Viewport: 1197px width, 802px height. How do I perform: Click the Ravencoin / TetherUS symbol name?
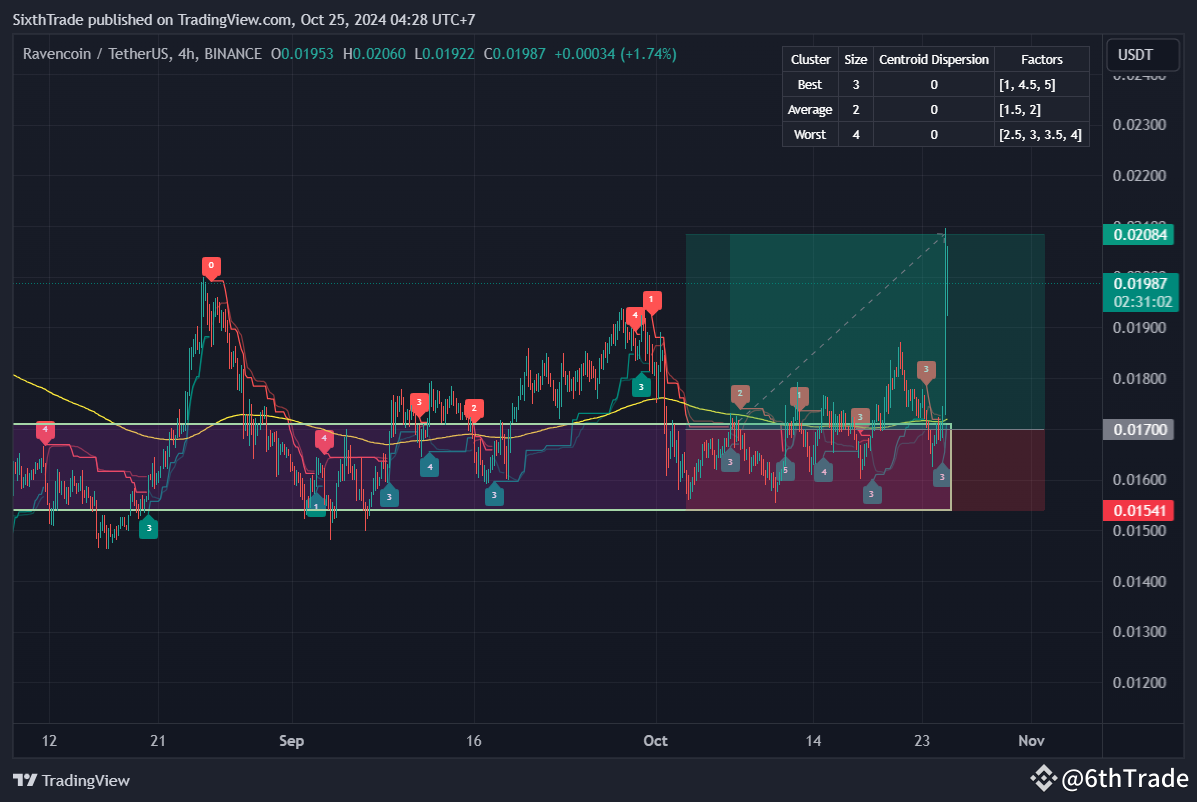[97, 54]
